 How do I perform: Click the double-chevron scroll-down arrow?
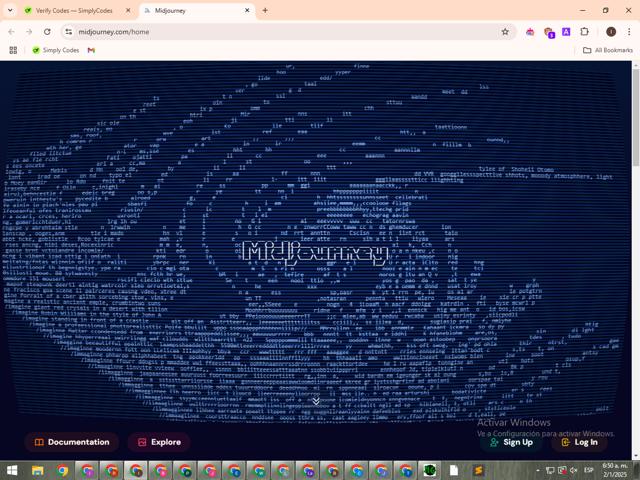(316, 401)
